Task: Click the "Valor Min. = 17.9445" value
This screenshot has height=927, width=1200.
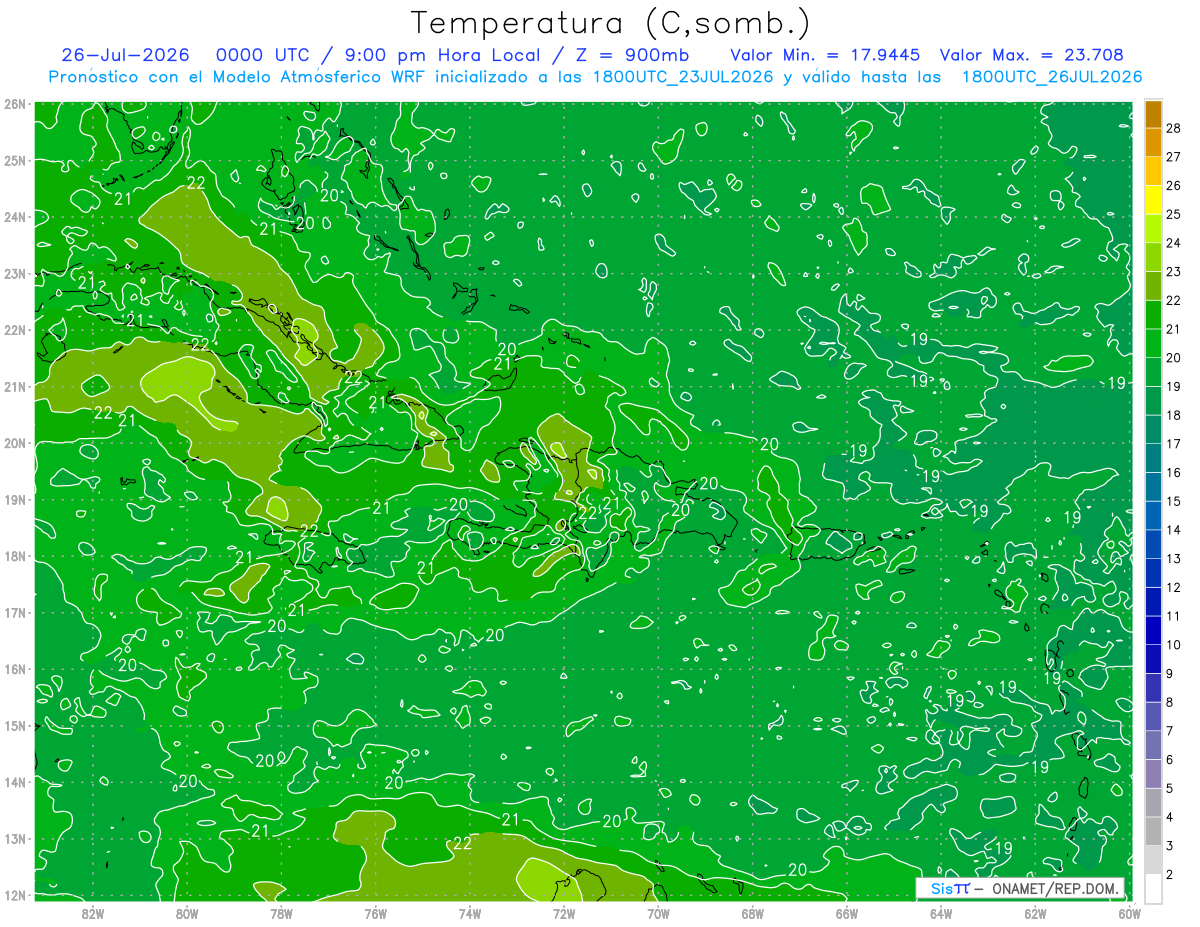Action: point(825,55)
